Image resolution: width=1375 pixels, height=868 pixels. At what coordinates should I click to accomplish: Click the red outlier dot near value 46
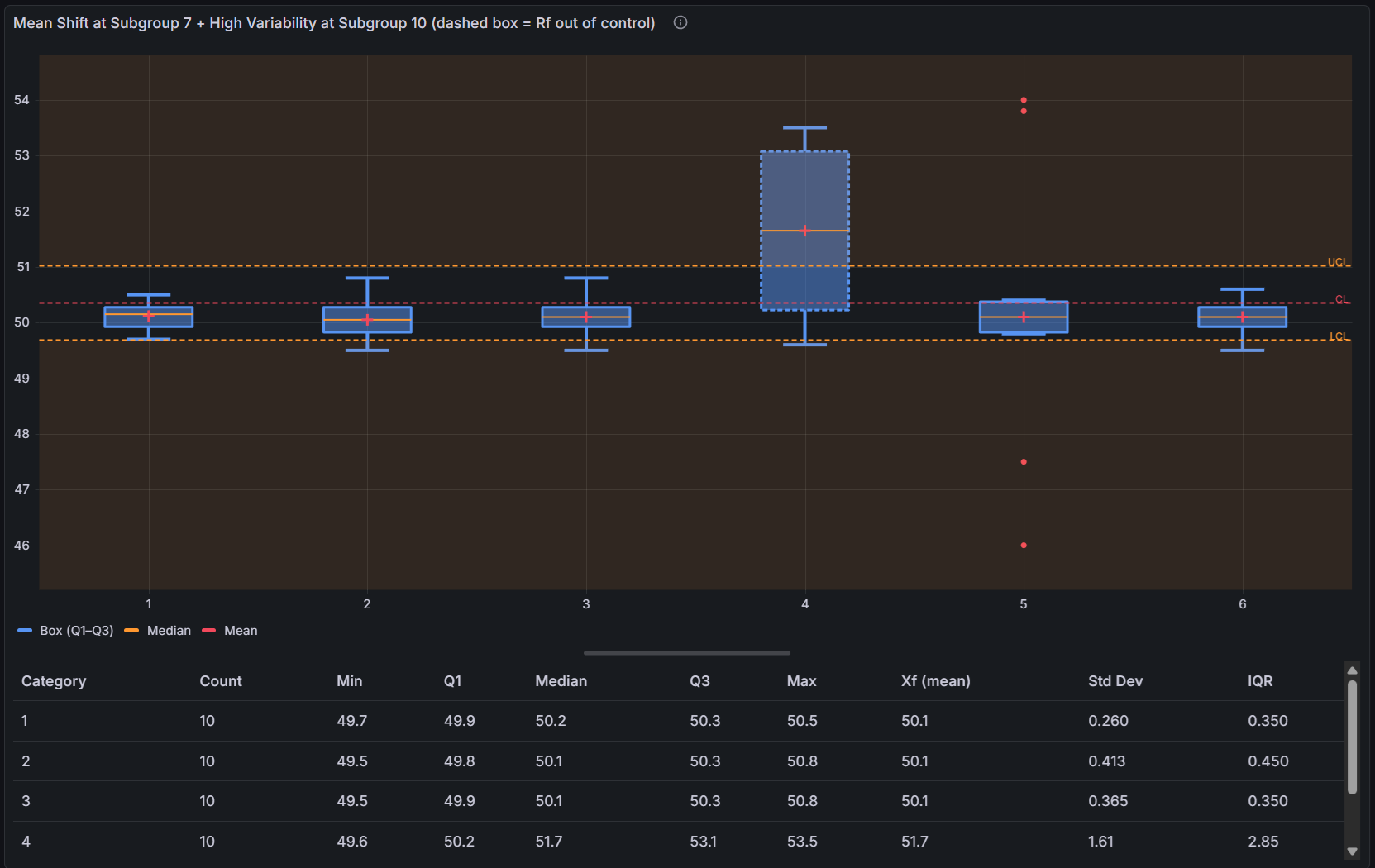1024,546
